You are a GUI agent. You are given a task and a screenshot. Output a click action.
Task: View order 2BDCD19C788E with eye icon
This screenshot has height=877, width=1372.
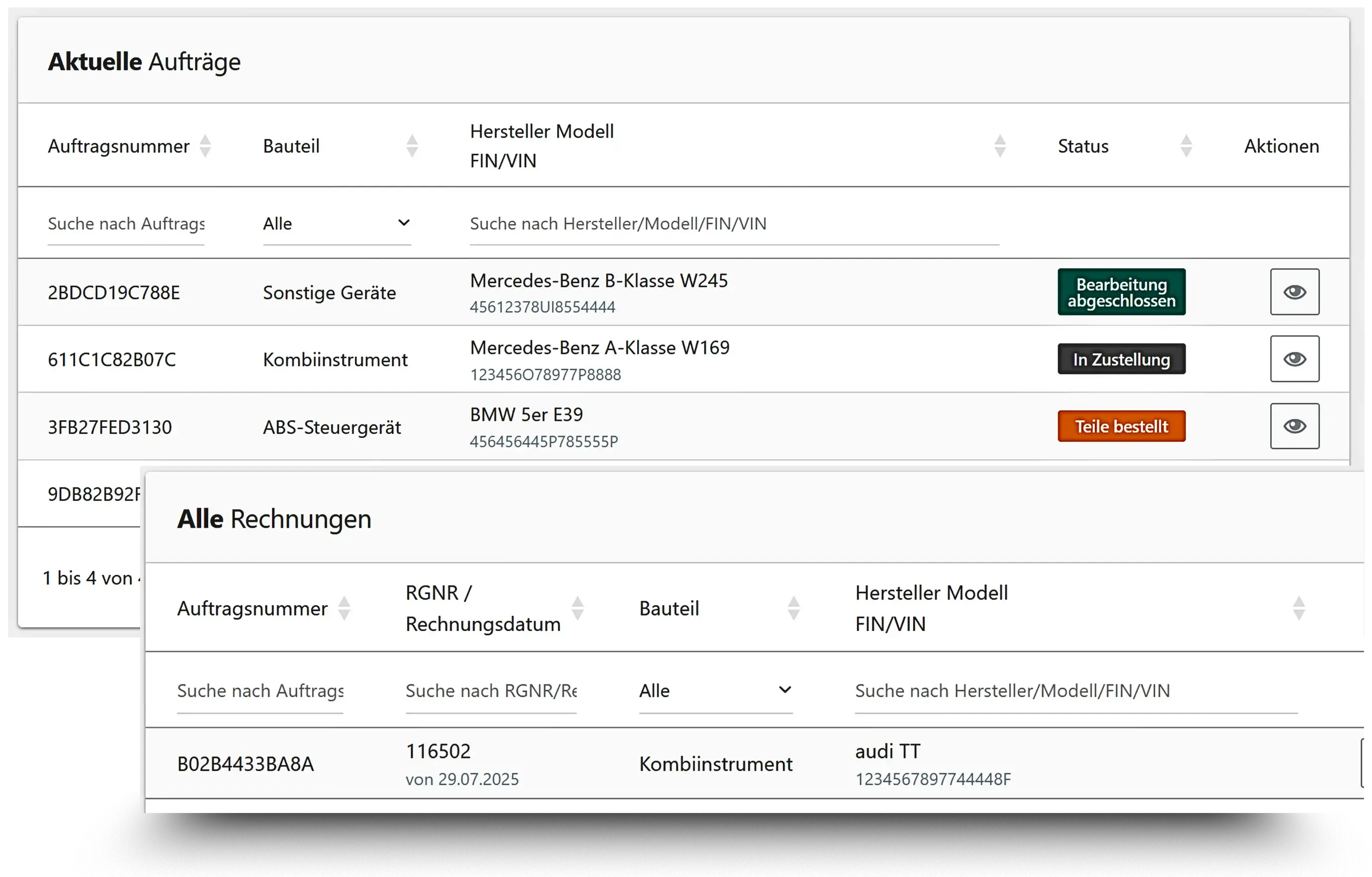[x=1294, y=292]
